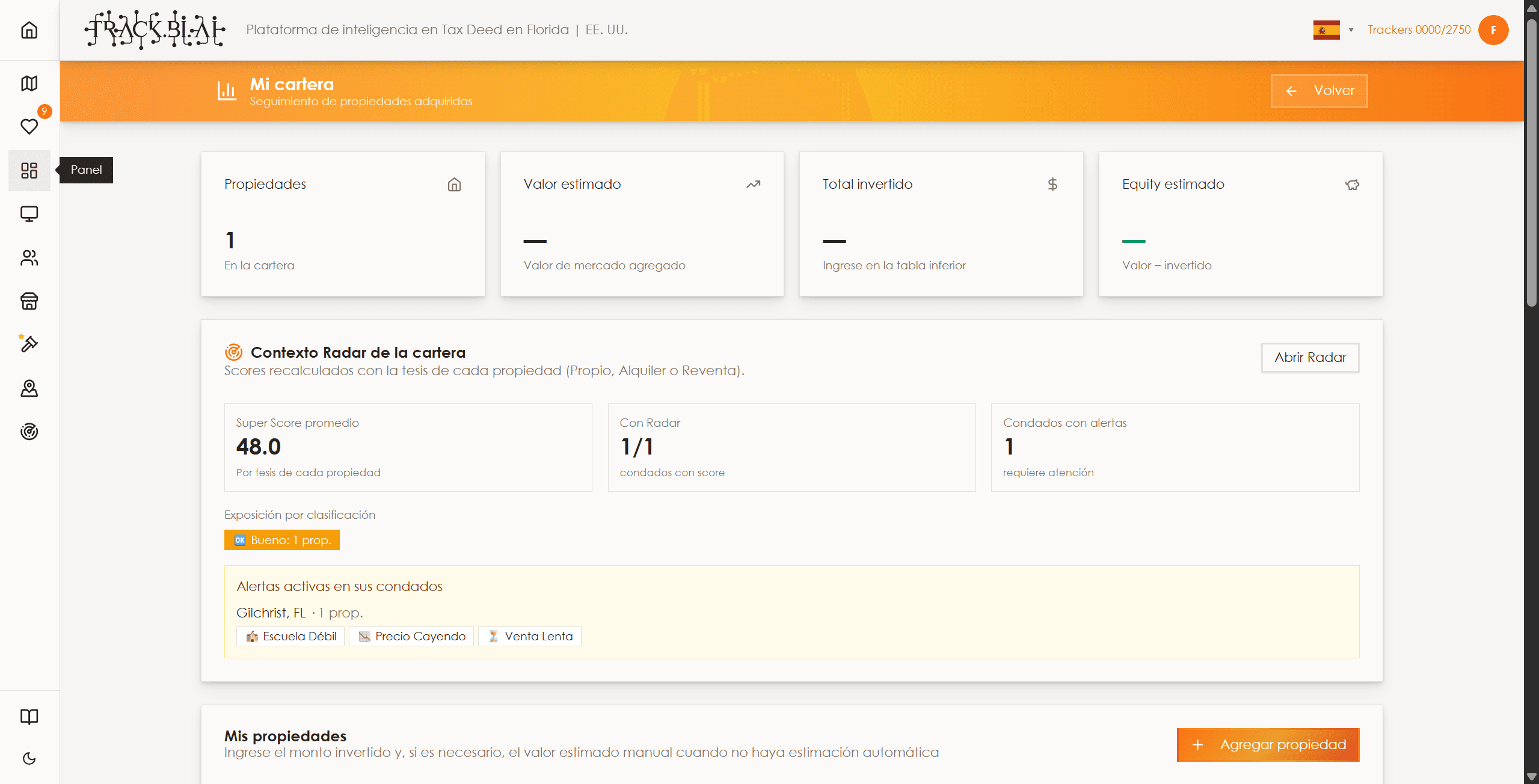1539x784 pixels.
Task: Click Trackers 0000/2750 counter
Action: (1419, 29)
